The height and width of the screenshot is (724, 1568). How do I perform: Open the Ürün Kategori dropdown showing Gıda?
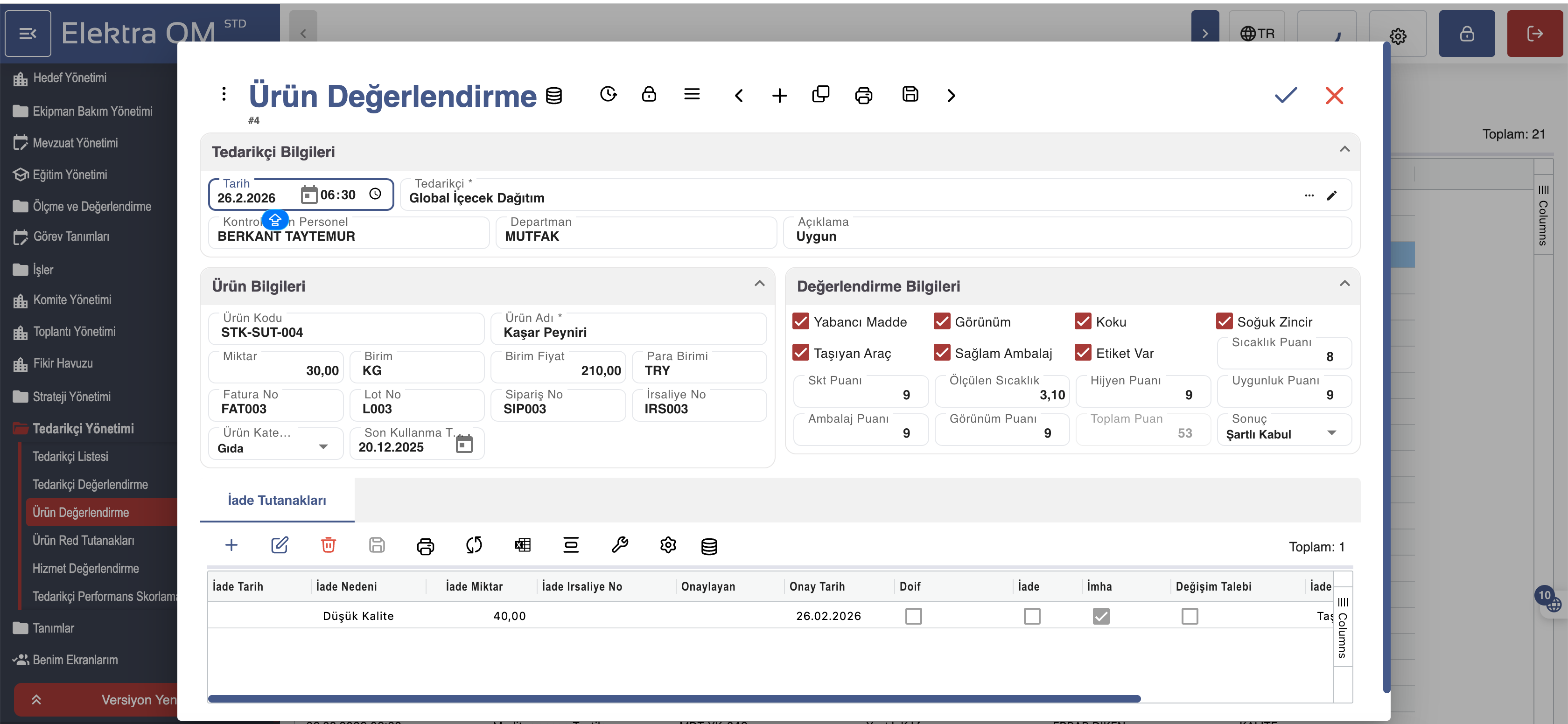323,447
